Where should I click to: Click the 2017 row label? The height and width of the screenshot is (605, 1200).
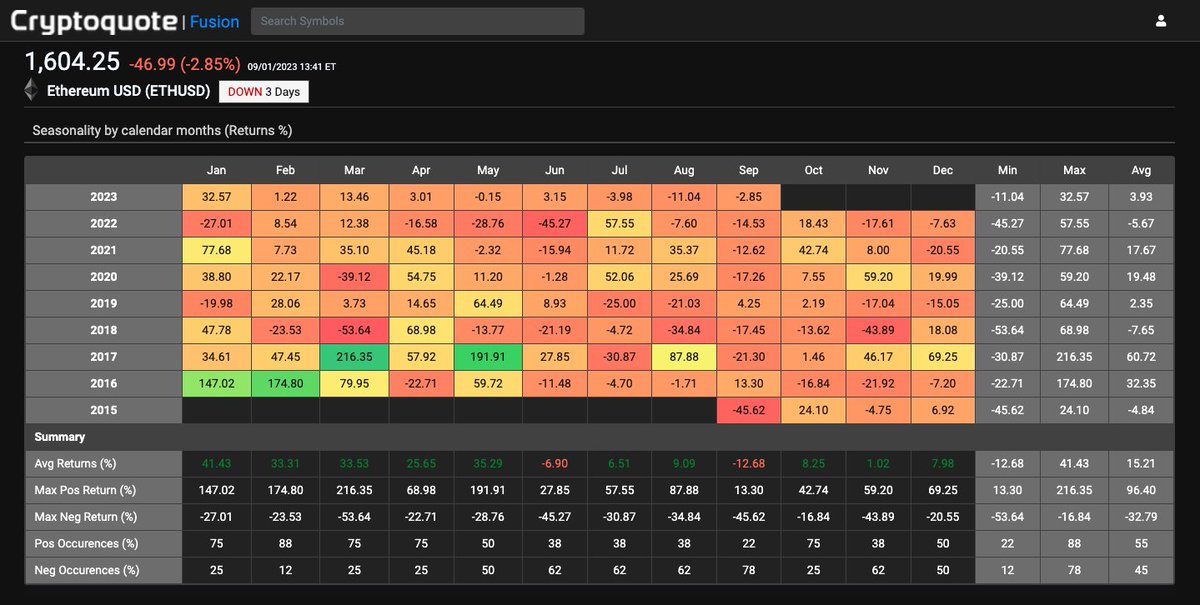(x=103, y=357)
